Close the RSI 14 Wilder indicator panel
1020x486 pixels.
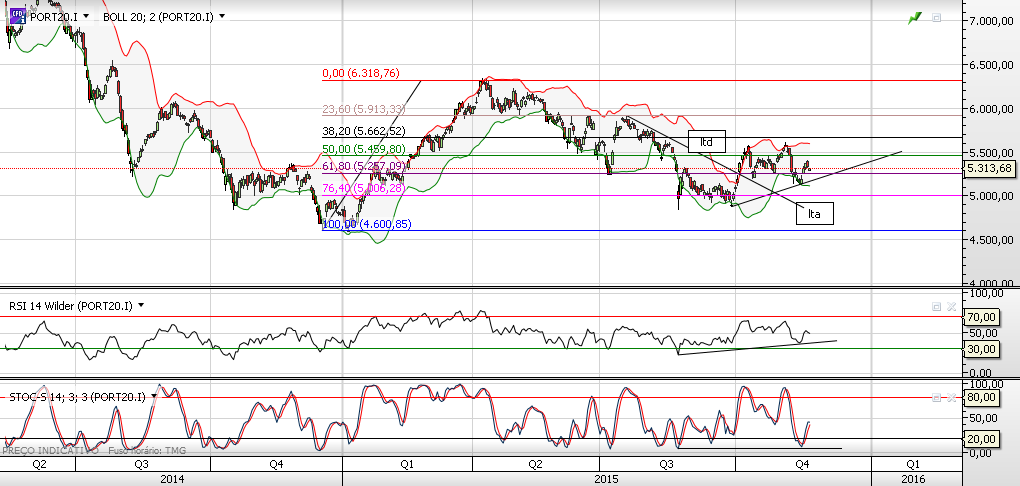950,306
